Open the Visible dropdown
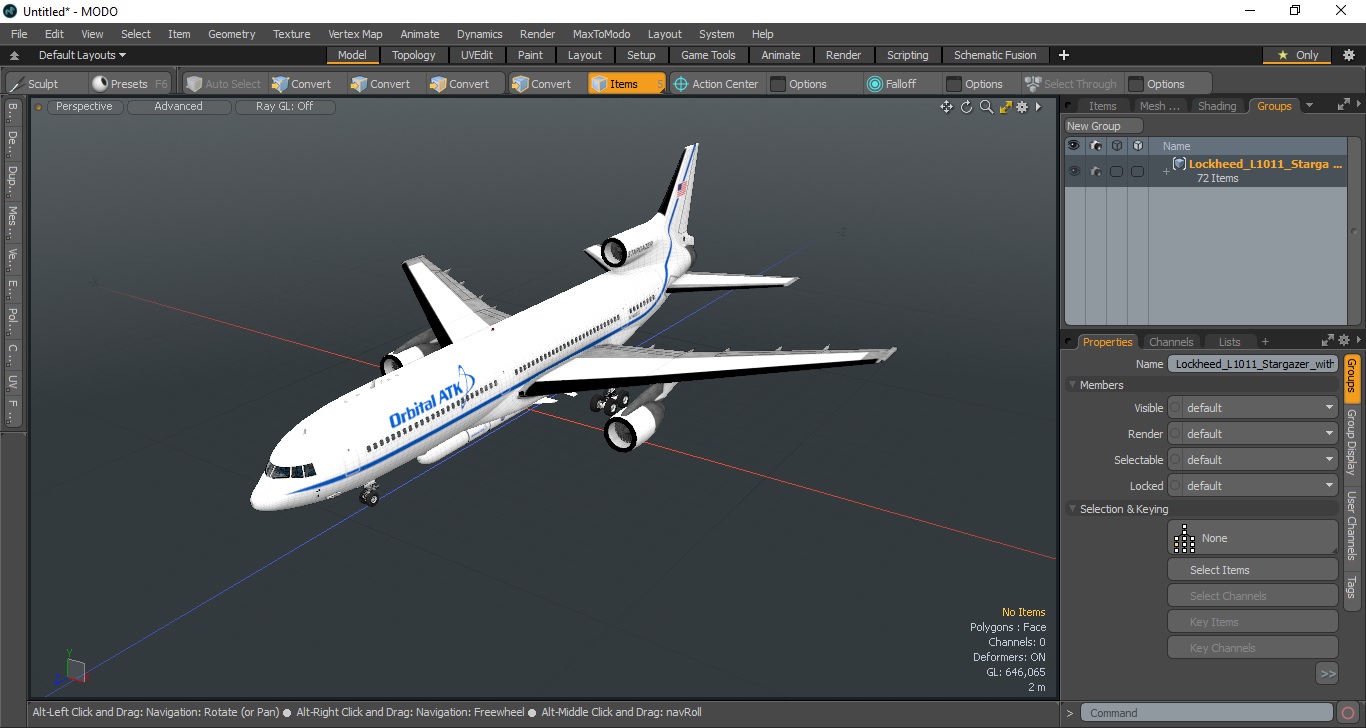Viewport: 1366px width, 728px height. tap(1253, 408)
